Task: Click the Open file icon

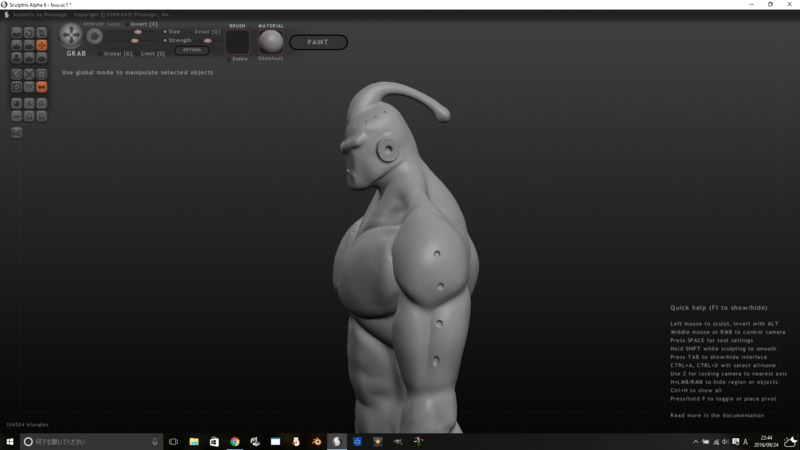Action: [x=29, y=116]
